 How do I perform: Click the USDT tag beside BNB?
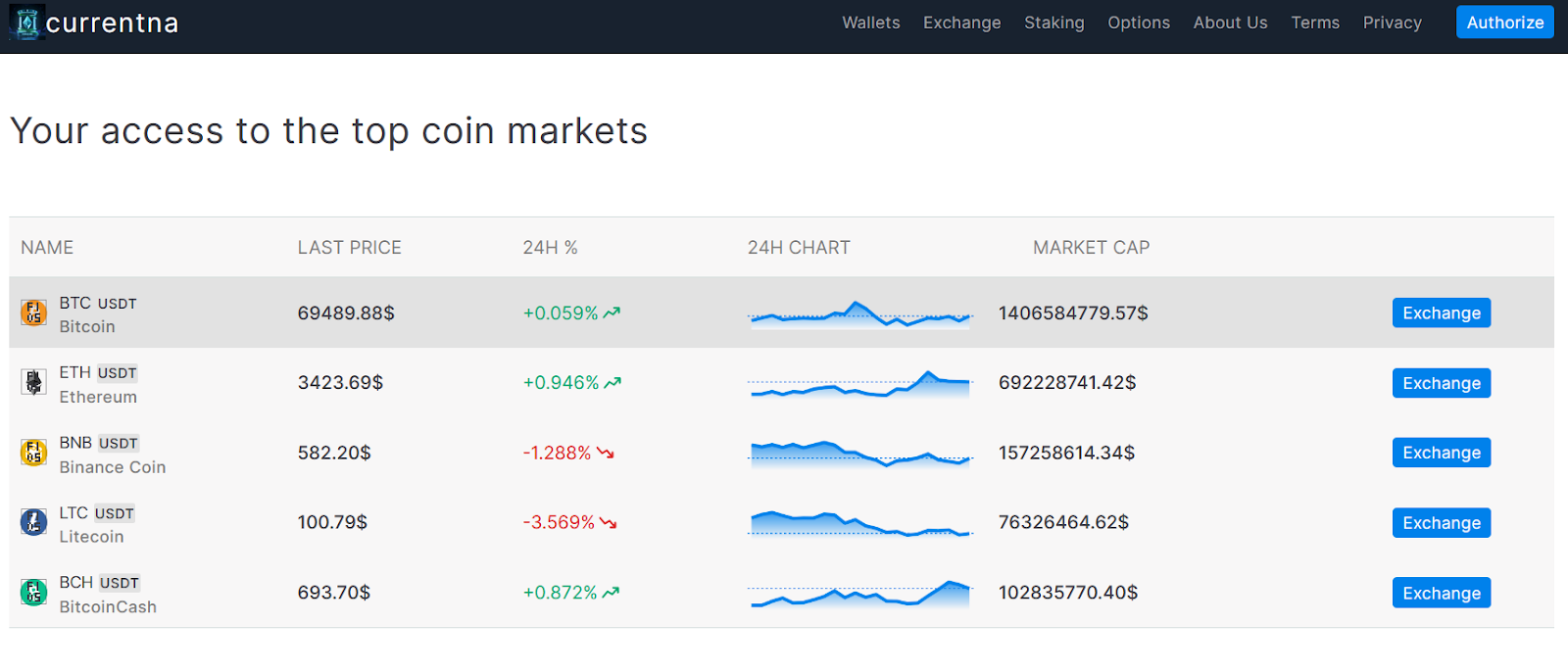118,444
